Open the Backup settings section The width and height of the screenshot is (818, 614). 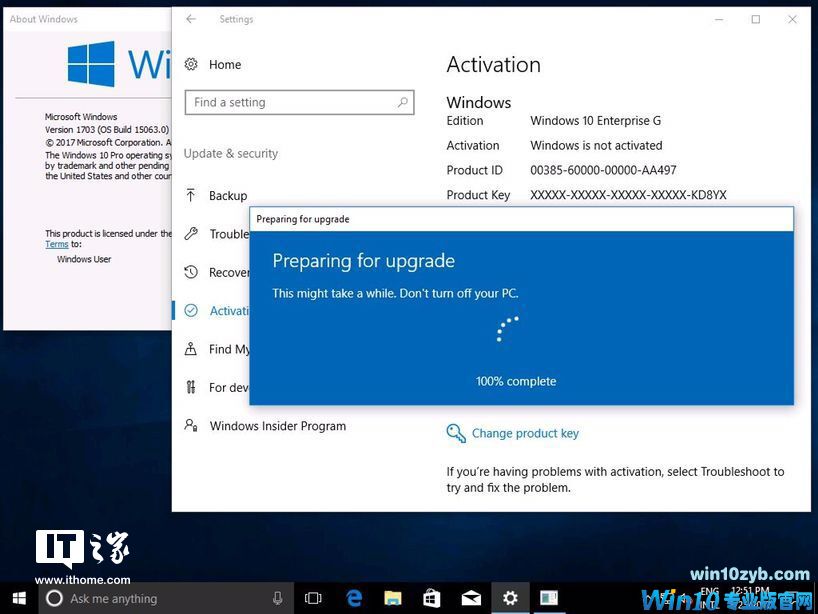(x=228, y=196)
